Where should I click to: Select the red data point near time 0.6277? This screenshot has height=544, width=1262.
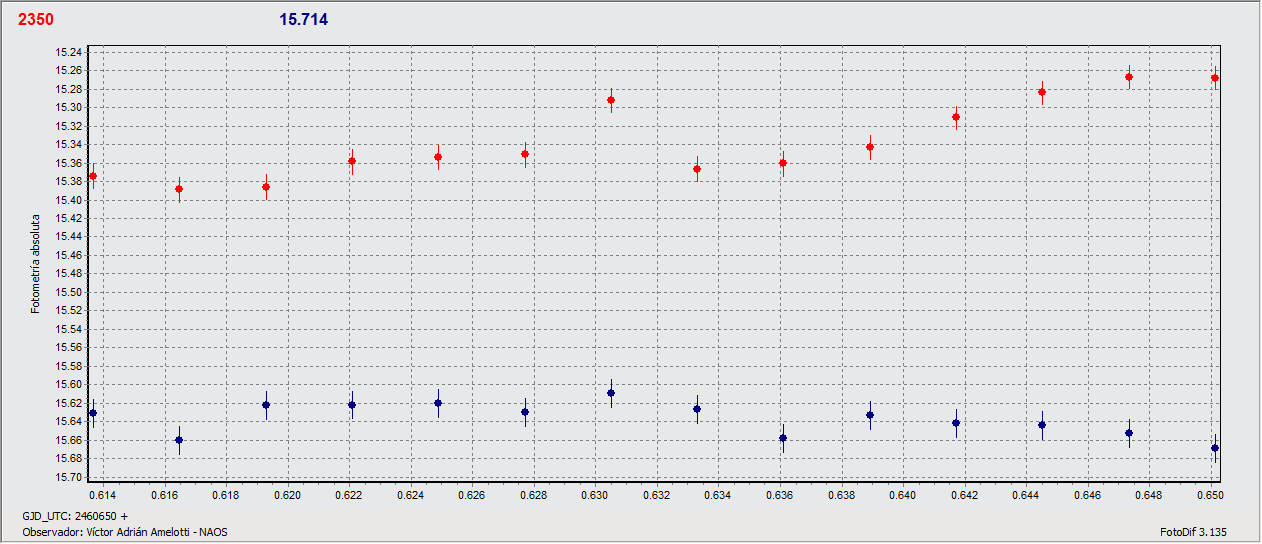tap(525, 154)
